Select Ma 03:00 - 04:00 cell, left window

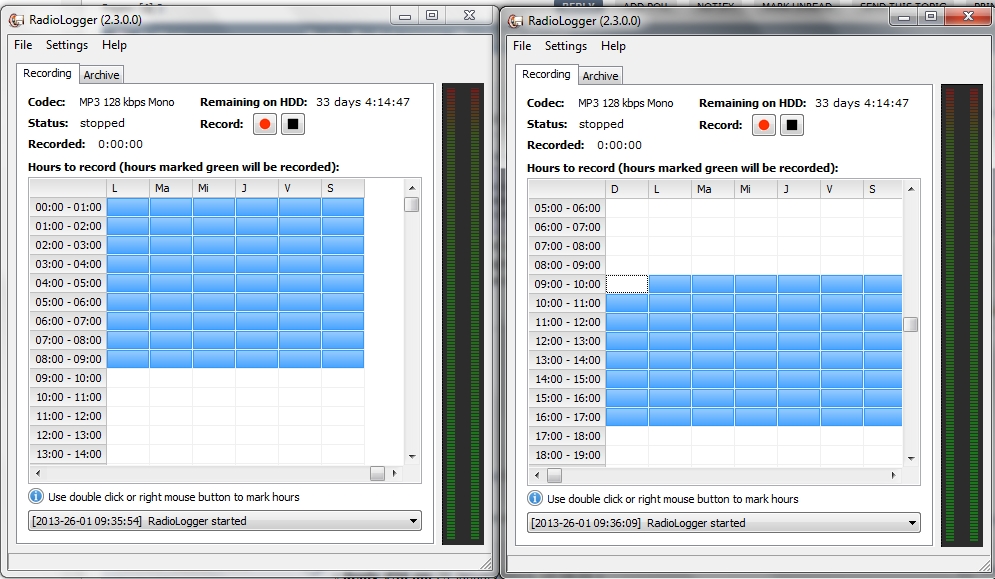[x=171, y=264]
